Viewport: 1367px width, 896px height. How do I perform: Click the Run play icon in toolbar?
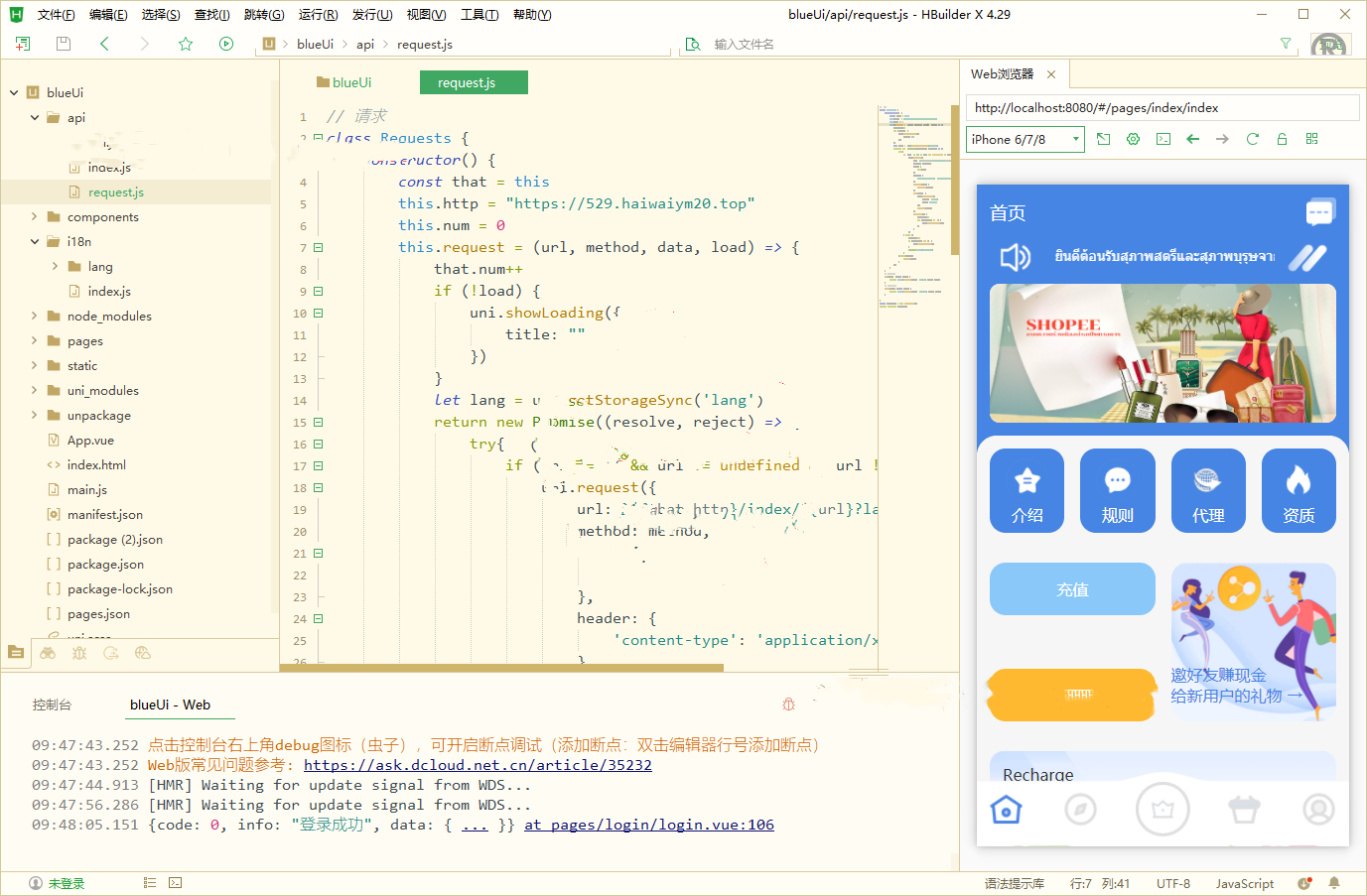(x=226, y=44)
